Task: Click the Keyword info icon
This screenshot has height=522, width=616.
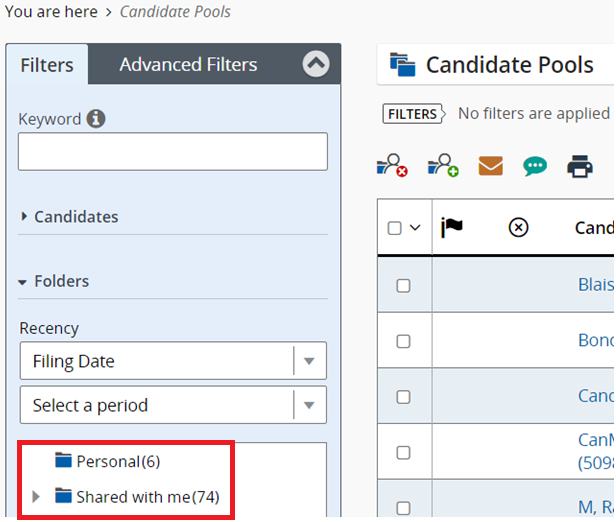Action: point(96,119)
